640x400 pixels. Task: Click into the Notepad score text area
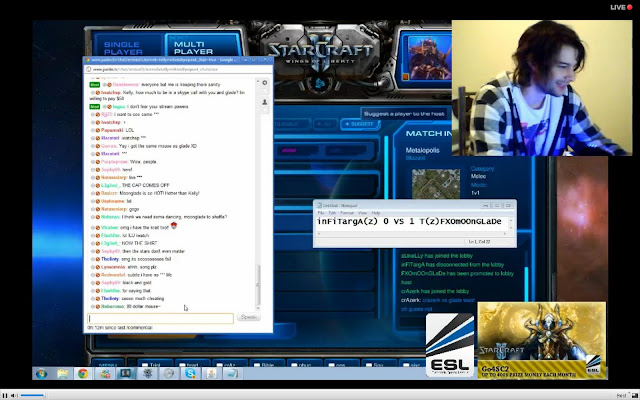pyautogui.click(x=411, y=222)
